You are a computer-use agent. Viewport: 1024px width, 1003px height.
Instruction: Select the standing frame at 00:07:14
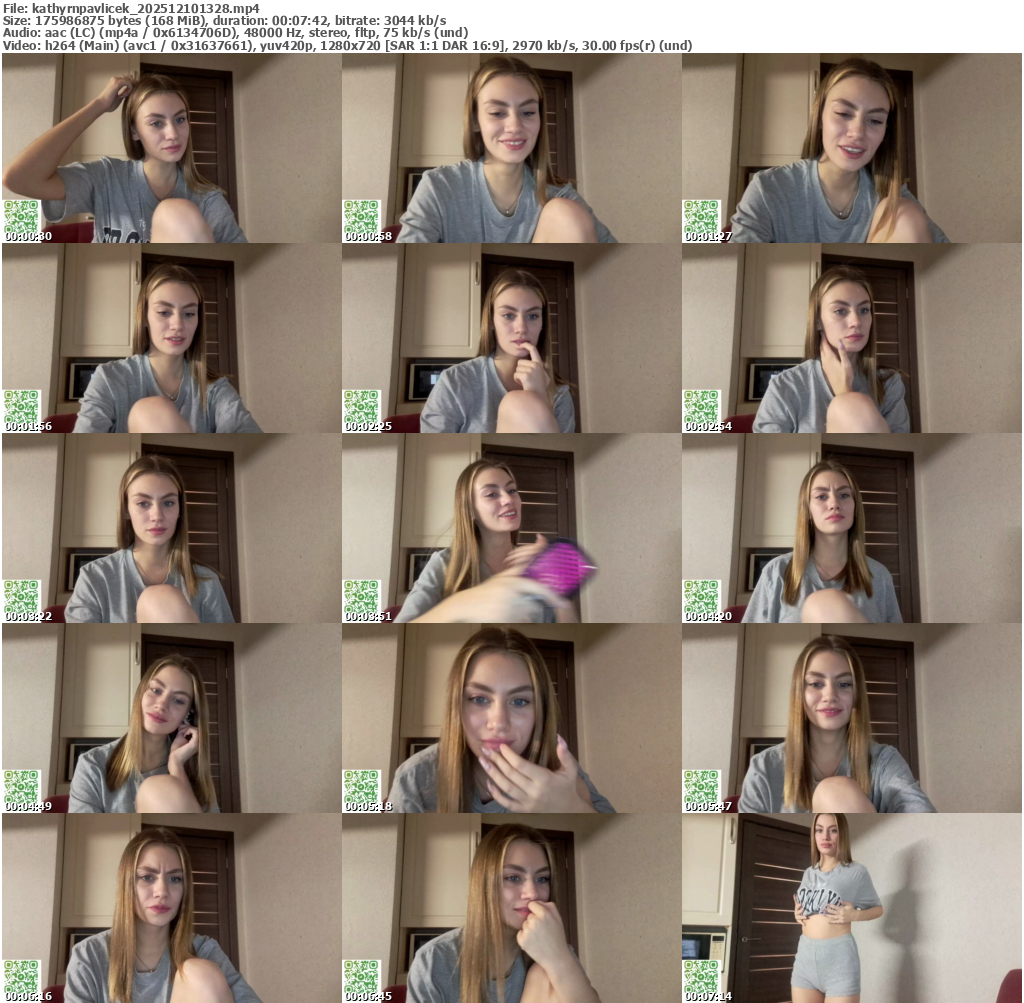point(852,908)
